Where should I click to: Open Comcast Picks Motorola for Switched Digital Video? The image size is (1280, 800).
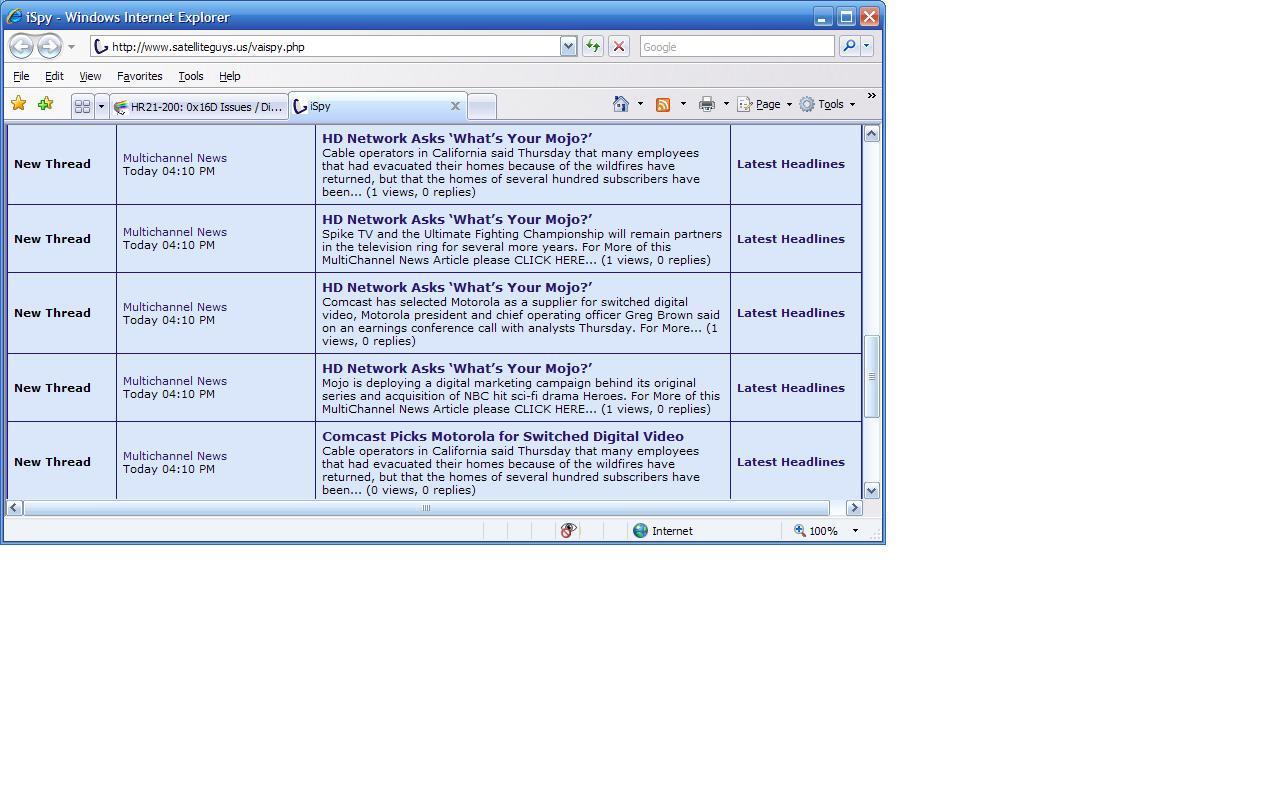(x=503, y=436)
